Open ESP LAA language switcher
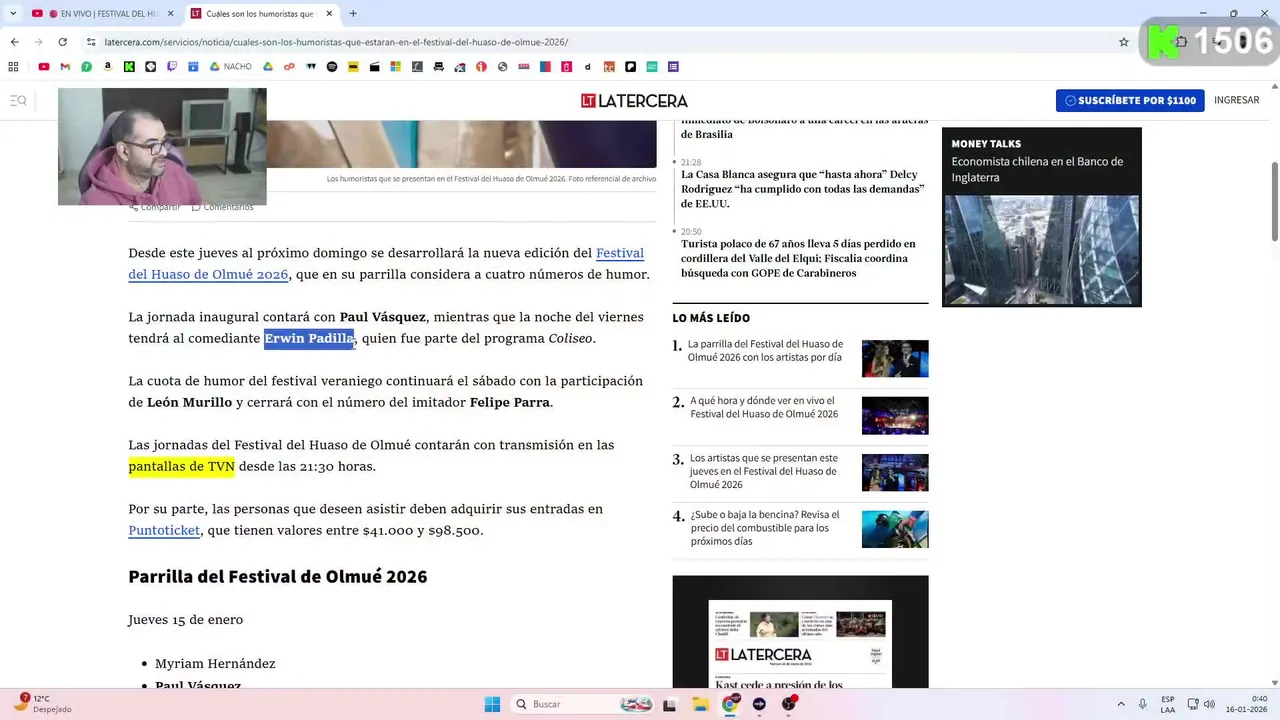 (x=1168, y=704)
